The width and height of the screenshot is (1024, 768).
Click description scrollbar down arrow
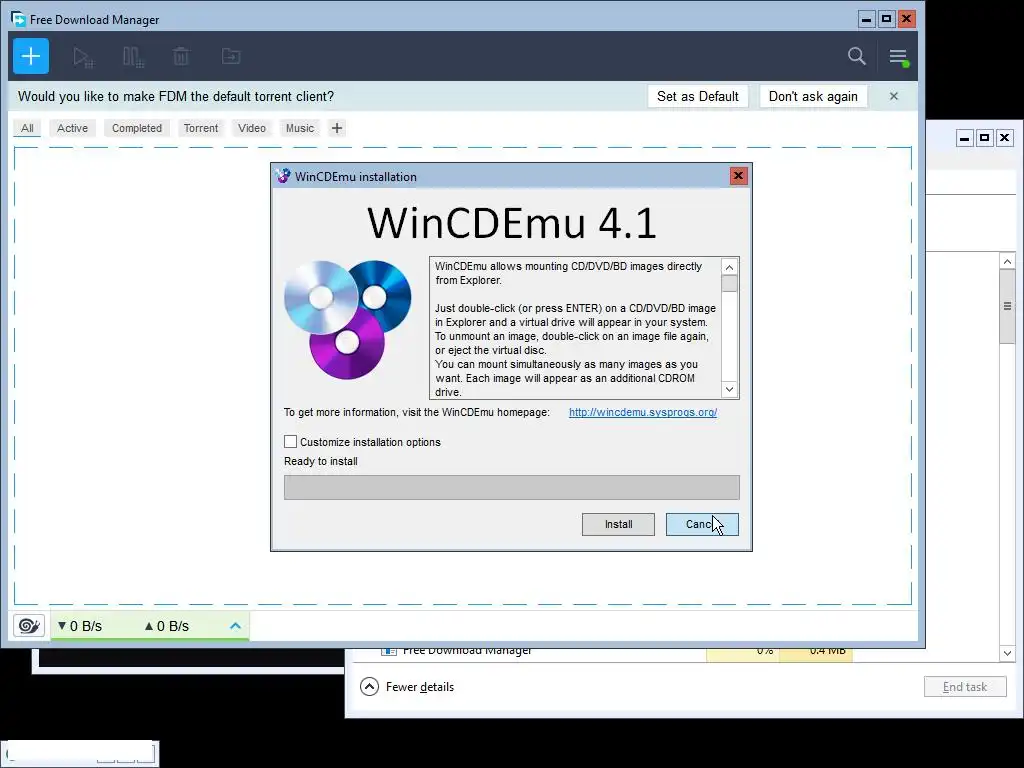[729, 390]
